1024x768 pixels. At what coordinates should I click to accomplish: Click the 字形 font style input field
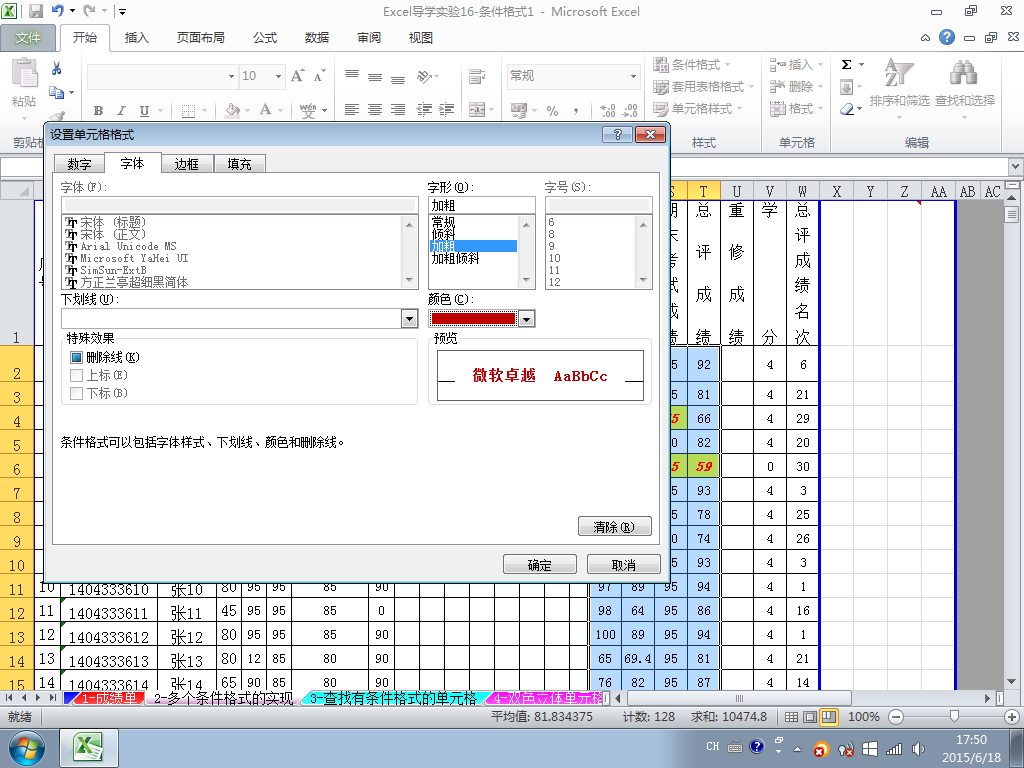481,205
